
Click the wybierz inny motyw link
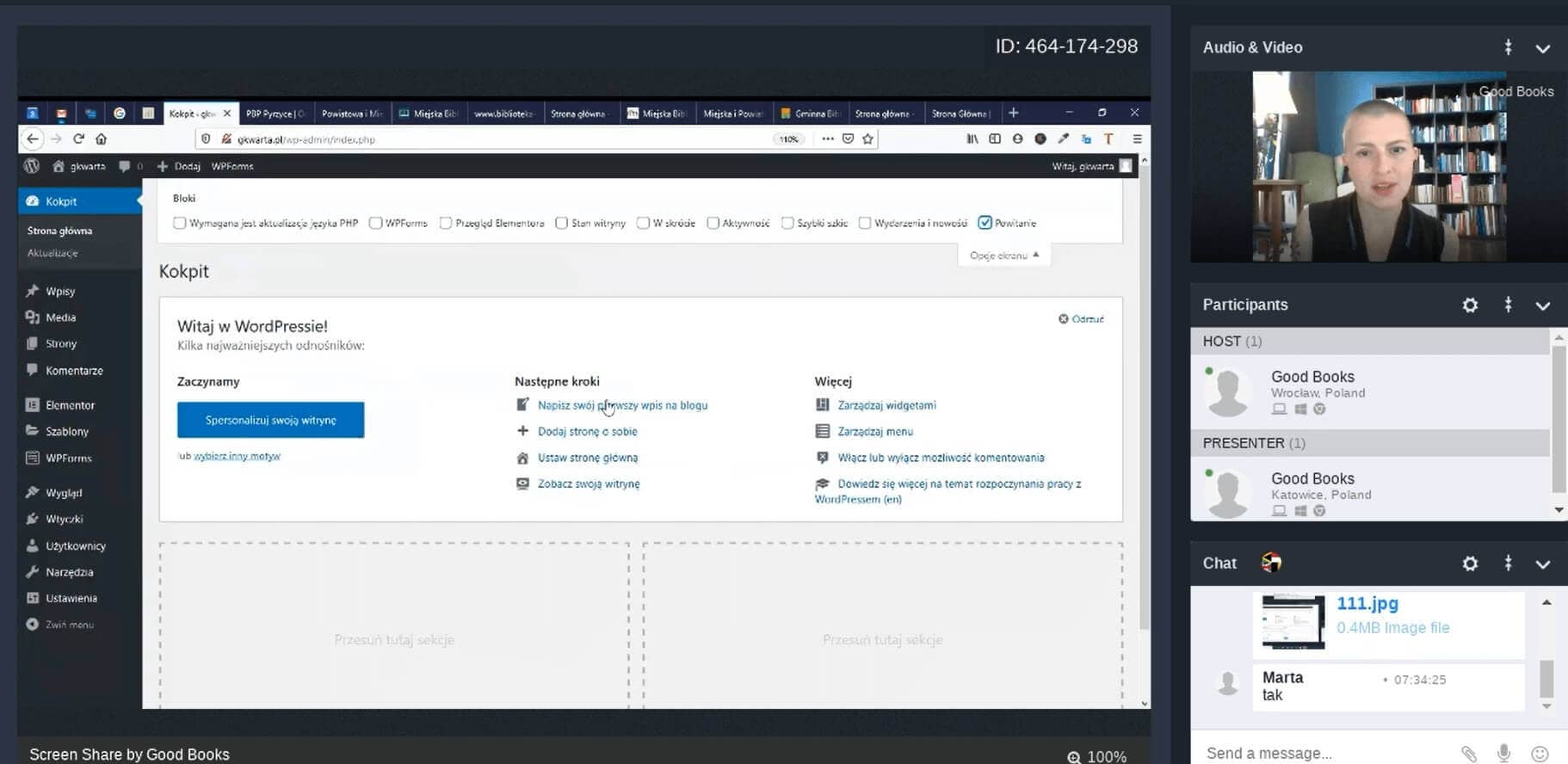(x=237, y=456)
